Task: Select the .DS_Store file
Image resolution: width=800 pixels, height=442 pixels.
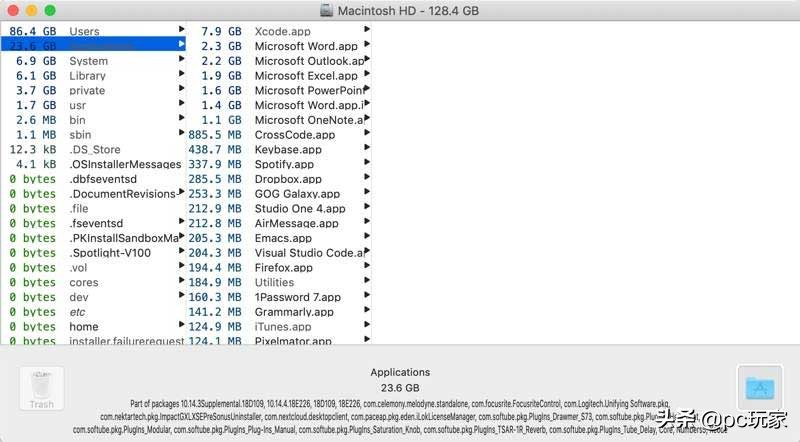Action: click(93, 150)
